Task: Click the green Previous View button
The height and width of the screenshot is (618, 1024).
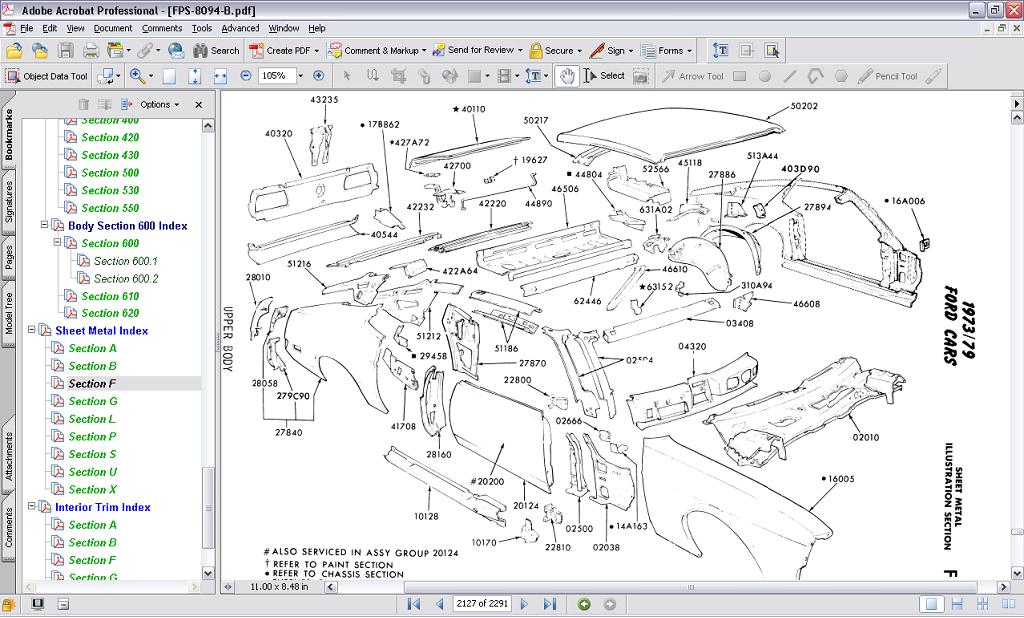Action: click(x=584, y=604)
